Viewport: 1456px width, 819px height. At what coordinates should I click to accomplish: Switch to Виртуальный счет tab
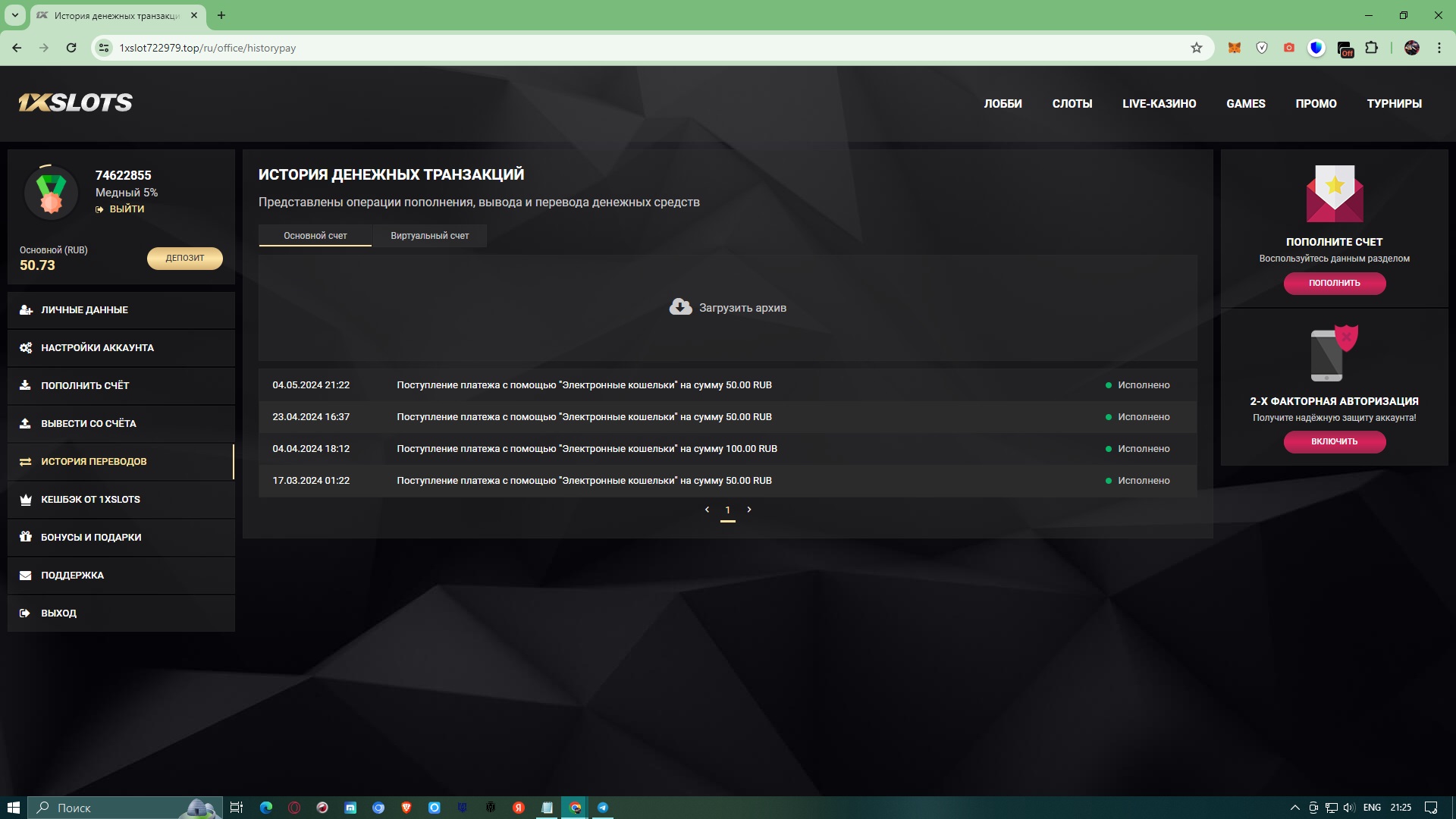click(x=429, y=236)
